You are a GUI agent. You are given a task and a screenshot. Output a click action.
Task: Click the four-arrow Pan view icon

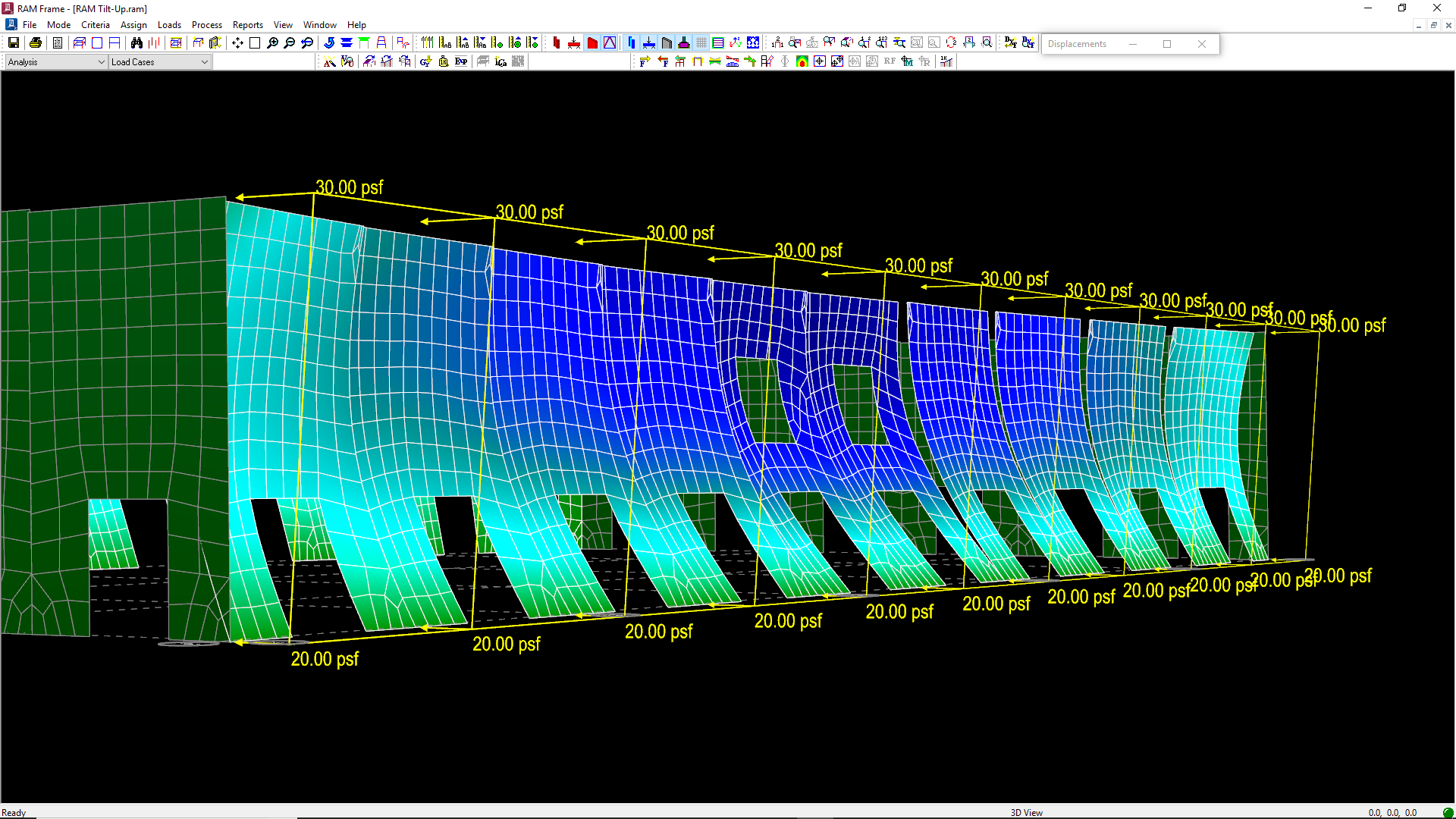pyautogui.click(x=237, y=43)
